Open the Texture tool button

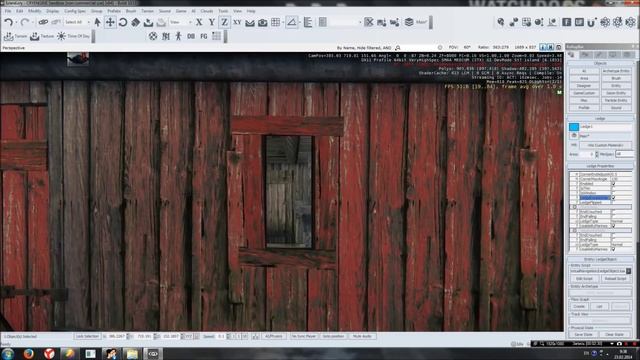[42, 36]
